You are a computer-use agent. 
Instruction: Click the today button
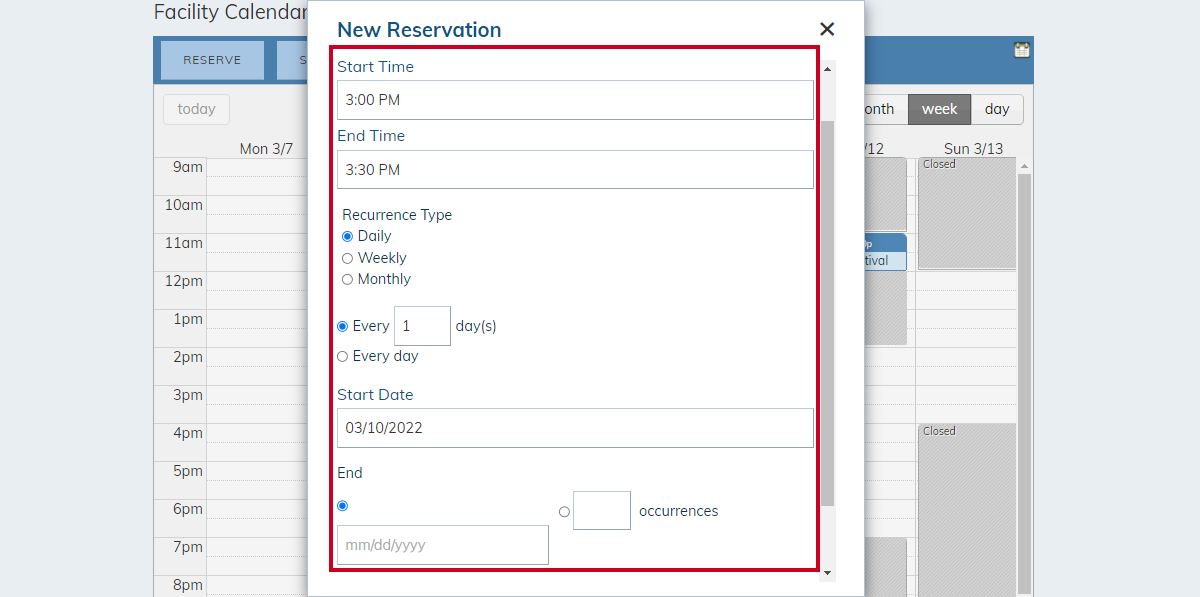click(196, 109)
